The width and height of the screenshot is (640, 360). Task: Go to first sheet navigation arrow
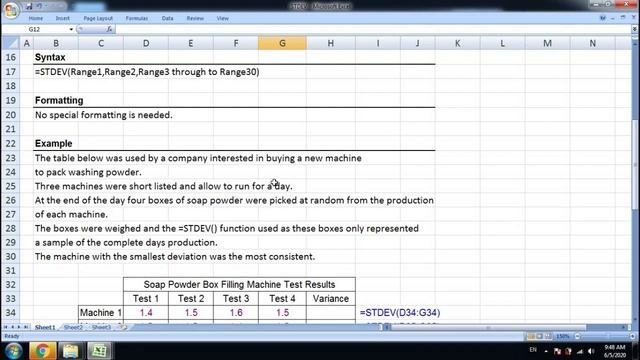coord(6,327)
